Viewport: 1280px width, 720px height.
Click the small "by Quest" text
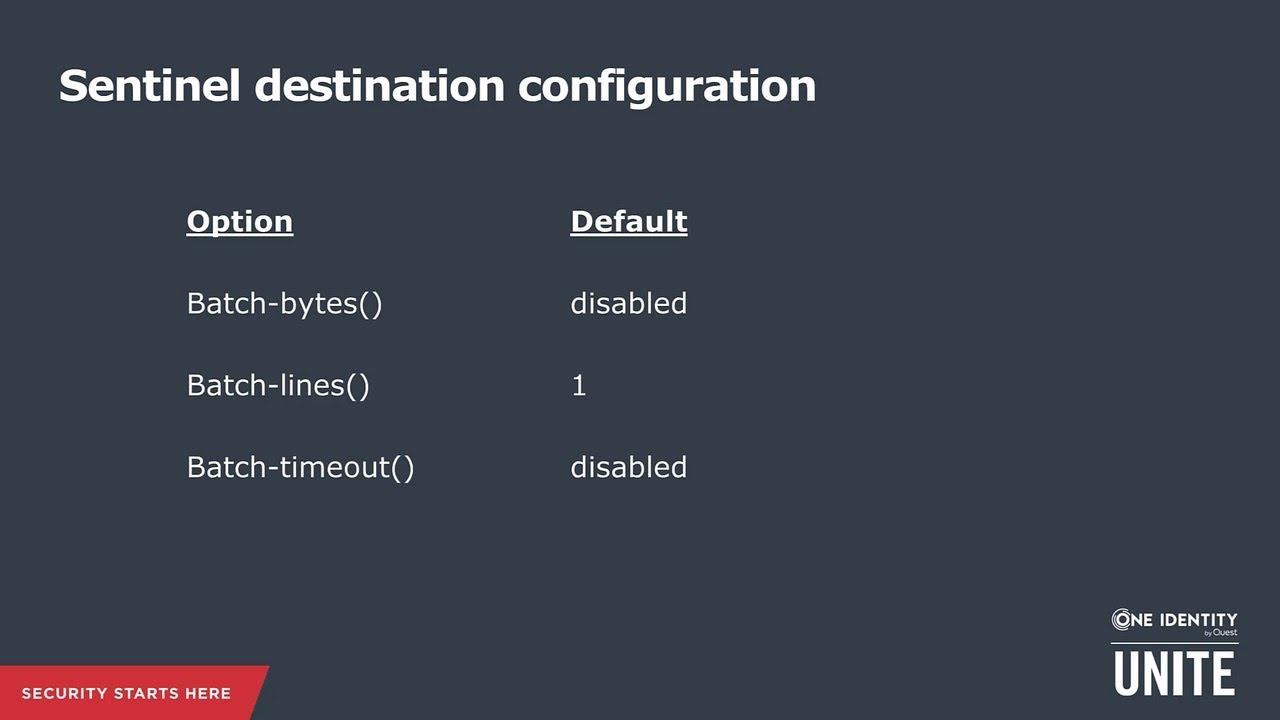pos(1220,633)
